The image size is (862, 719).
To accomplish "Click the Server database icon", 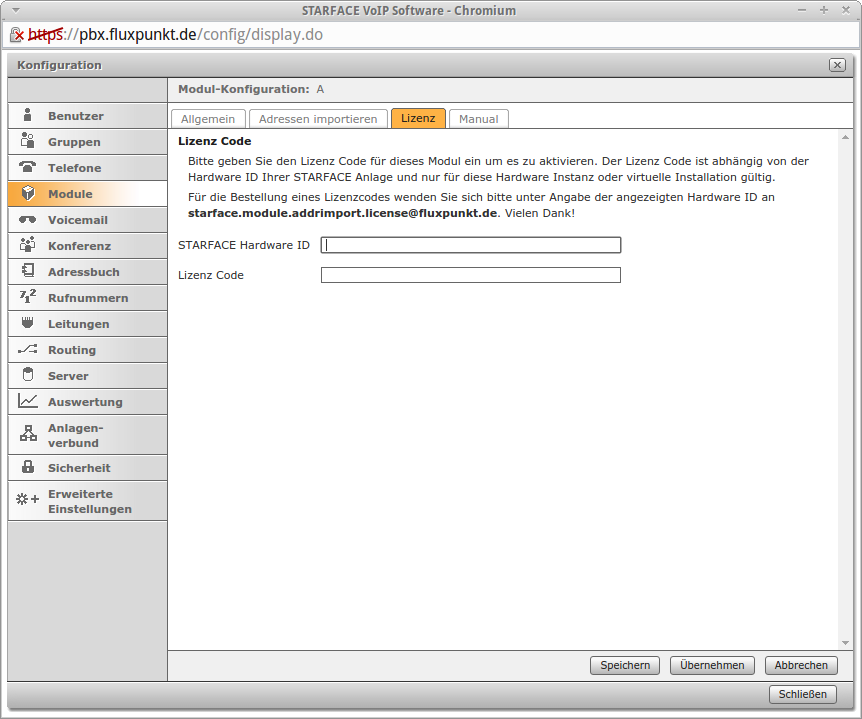I will point(27,374).
